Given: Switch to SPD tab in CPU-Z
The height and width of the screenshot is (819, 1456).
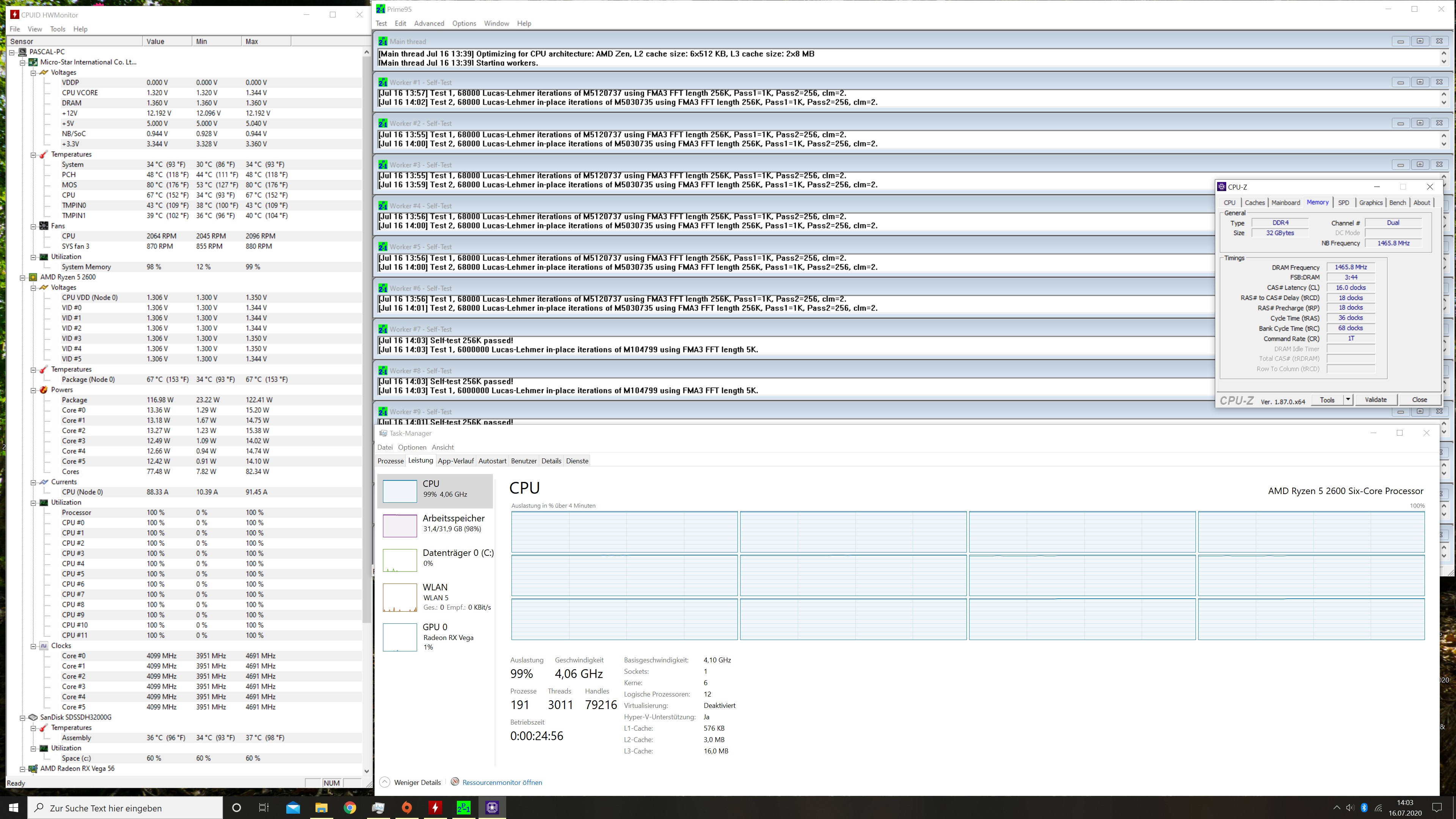Looking at the screenshot, I should [1343, 202].
